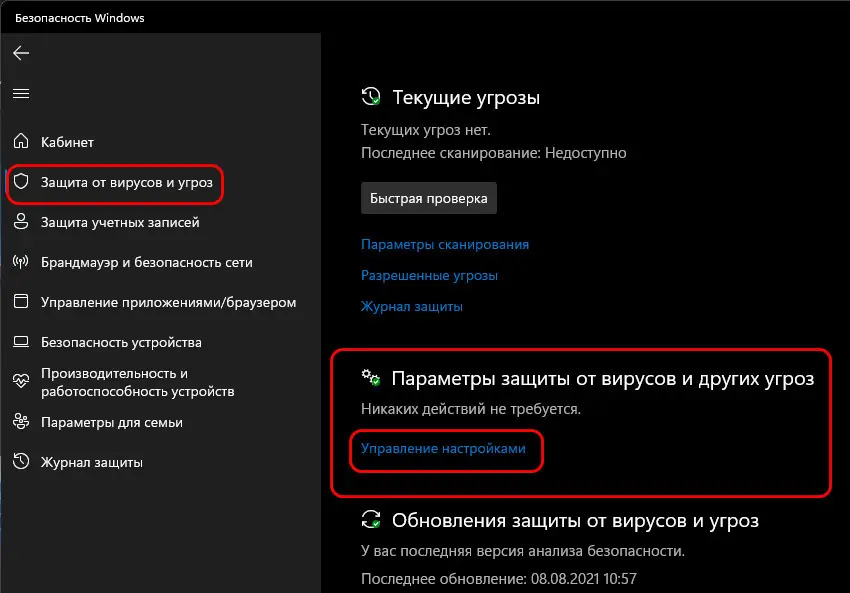Image resolution: width=850 pixels, height=593 pixels.
Task: Open the Разрешенные угрозы link
Action: point(429,275)
